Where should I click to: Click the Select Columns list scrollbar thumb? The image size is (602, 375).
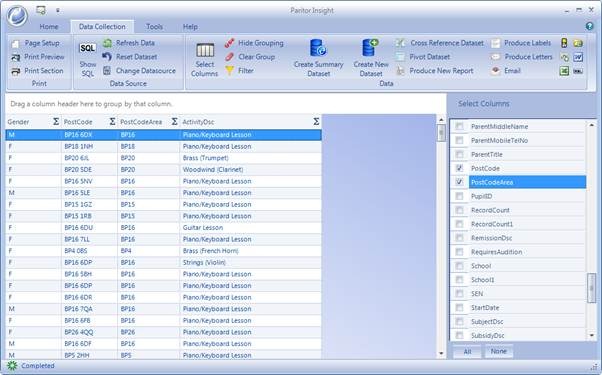click(x=592, y=287)
